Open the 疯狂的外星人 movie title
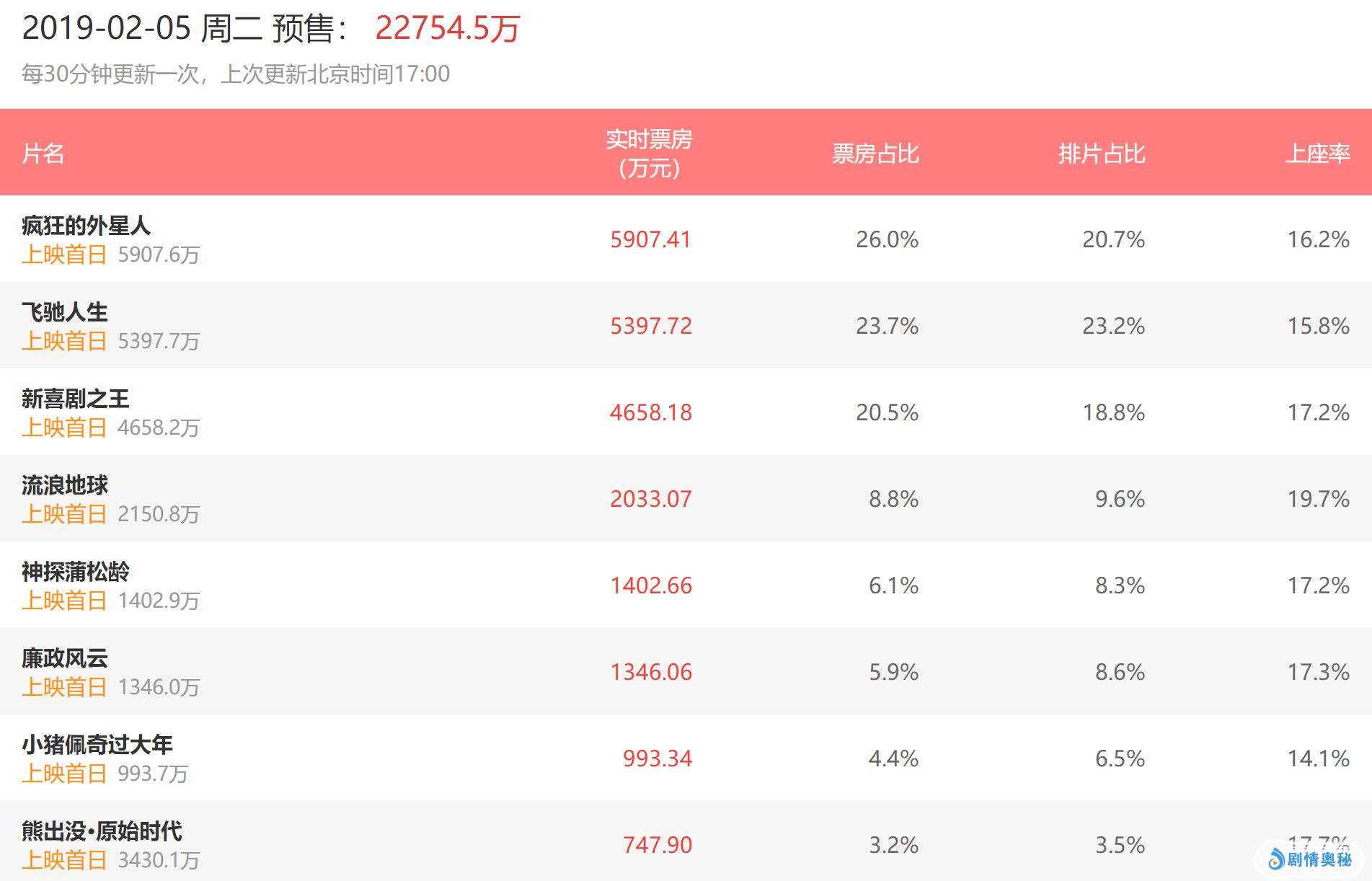The width and height of the screenshot is (1372, 881). [86, 226]
